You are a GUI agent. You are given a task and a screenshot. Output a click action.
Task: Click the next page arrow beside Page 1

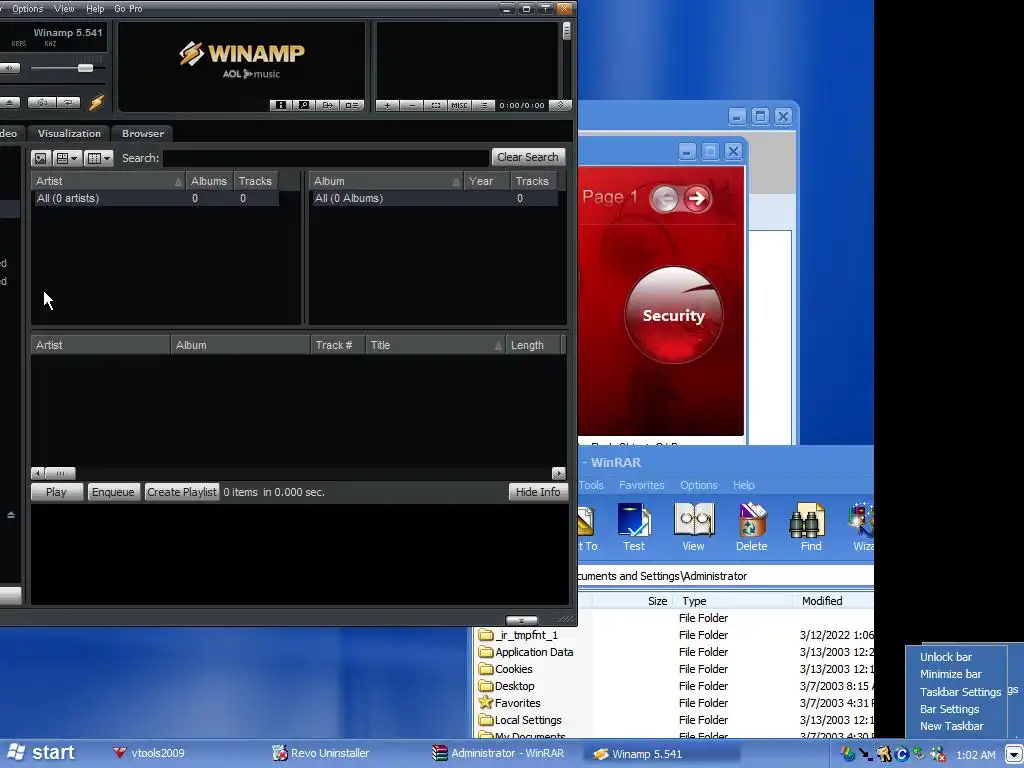(697, 198)
